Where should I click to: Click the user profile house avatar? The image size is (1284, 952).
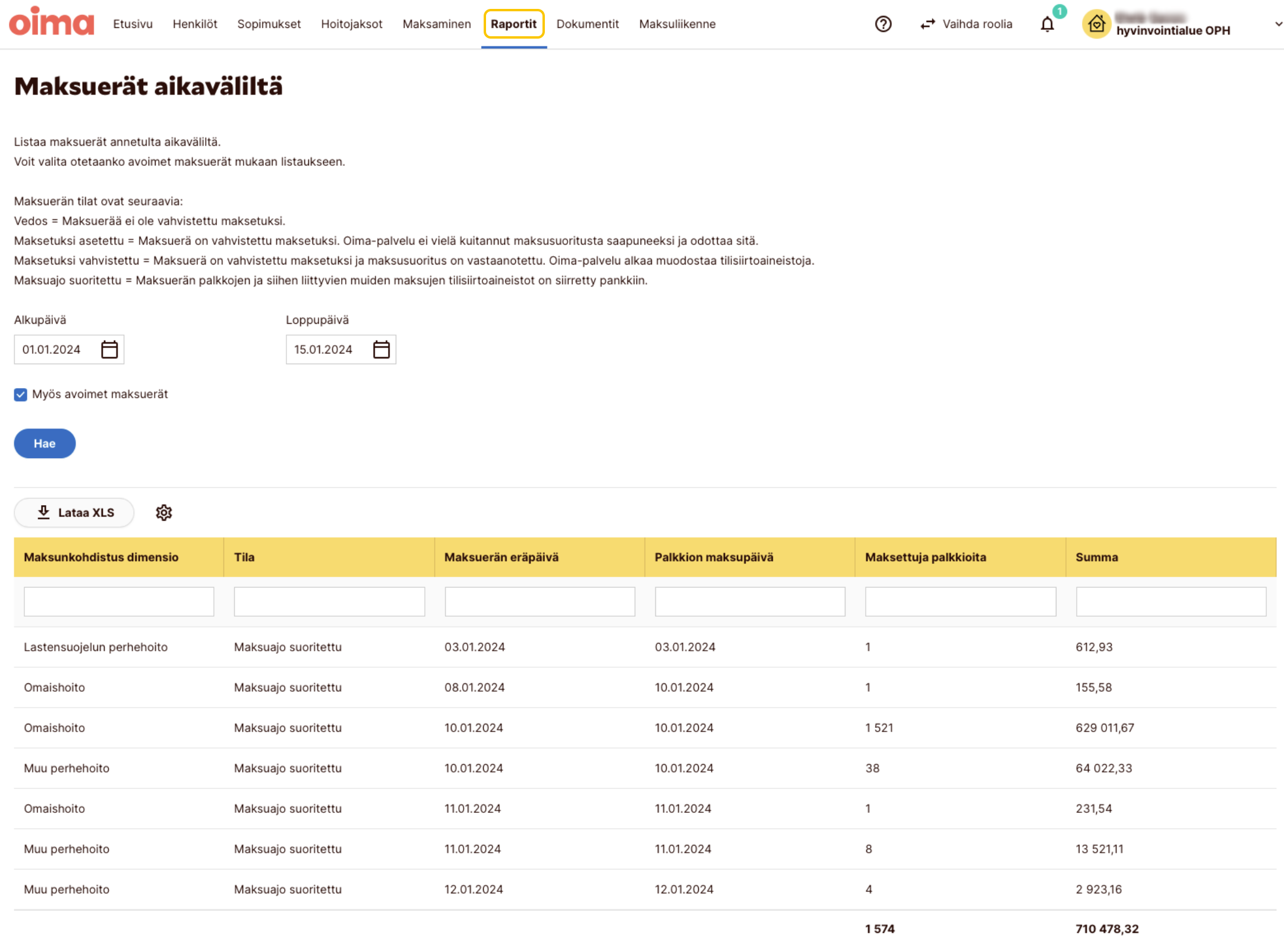[1096, 24]
